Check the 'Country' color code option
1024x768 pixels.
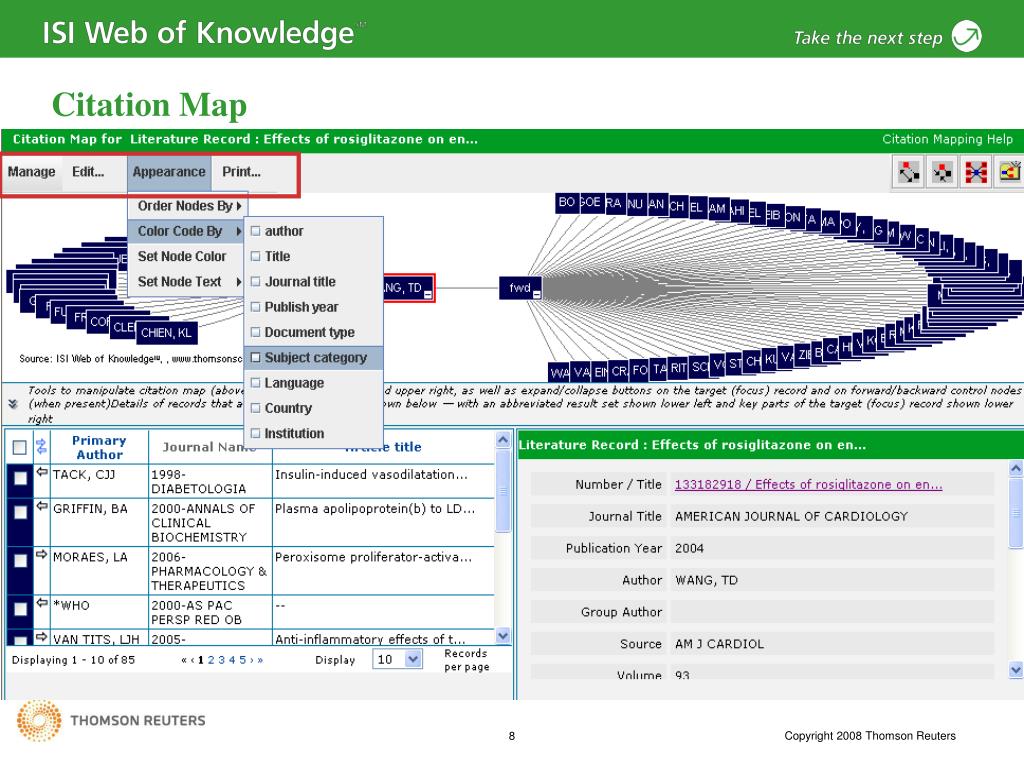coord(255,408)
